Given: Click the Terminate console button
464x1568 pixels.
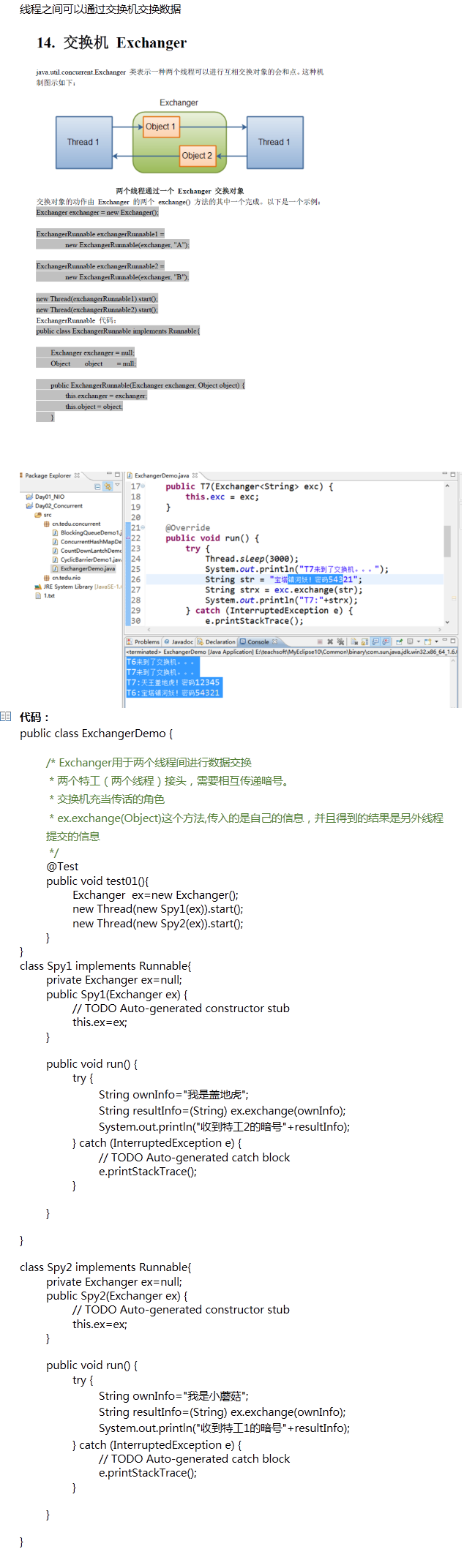Looking at the screenshot, I should click(320, 642).
